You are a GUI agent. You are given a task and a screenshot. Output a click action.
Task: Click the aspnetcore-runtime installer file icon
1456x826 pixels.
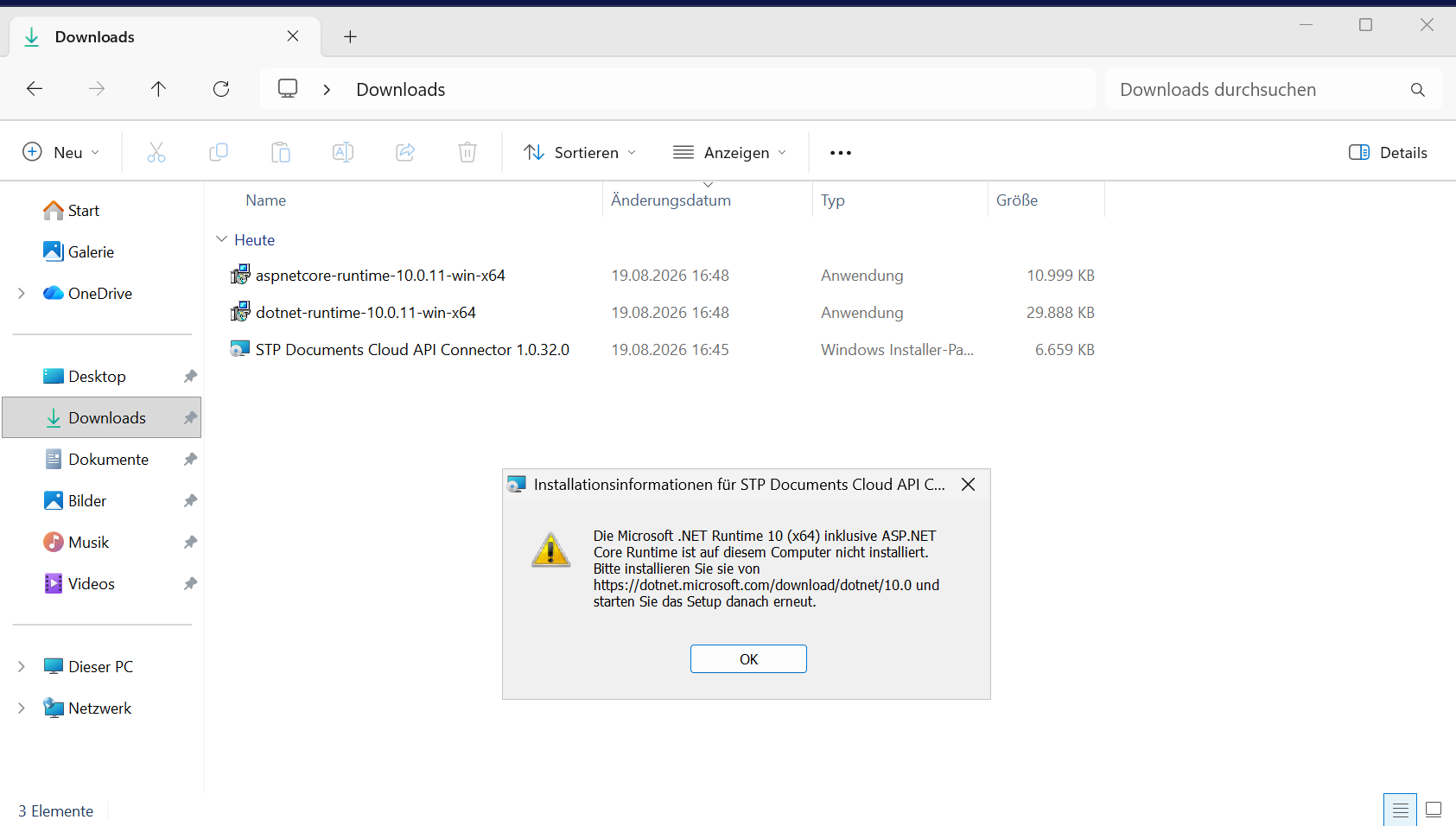[x=240, y=275]
